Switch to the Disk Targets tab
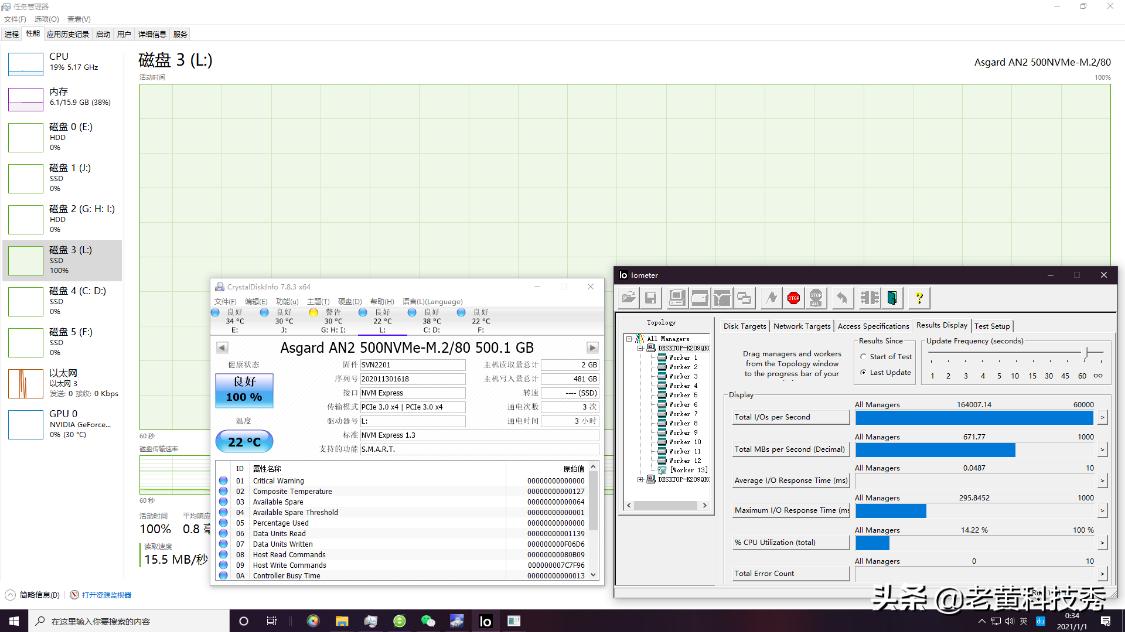This screenshot has width=1125, height=632. (745, 326)
